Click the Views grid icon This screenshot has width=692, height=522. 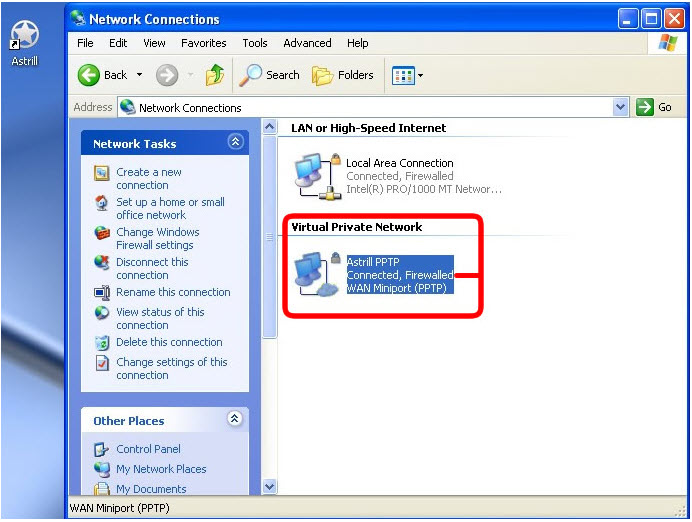(x=403, y=76)
